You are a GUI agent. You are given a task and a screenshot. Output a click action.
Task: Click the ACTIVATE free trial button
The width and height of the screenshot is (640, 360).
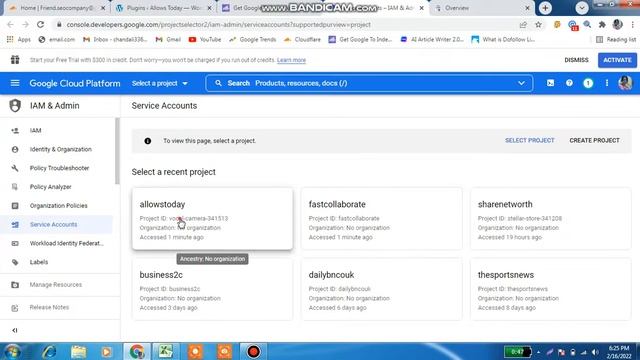(617, 60)
